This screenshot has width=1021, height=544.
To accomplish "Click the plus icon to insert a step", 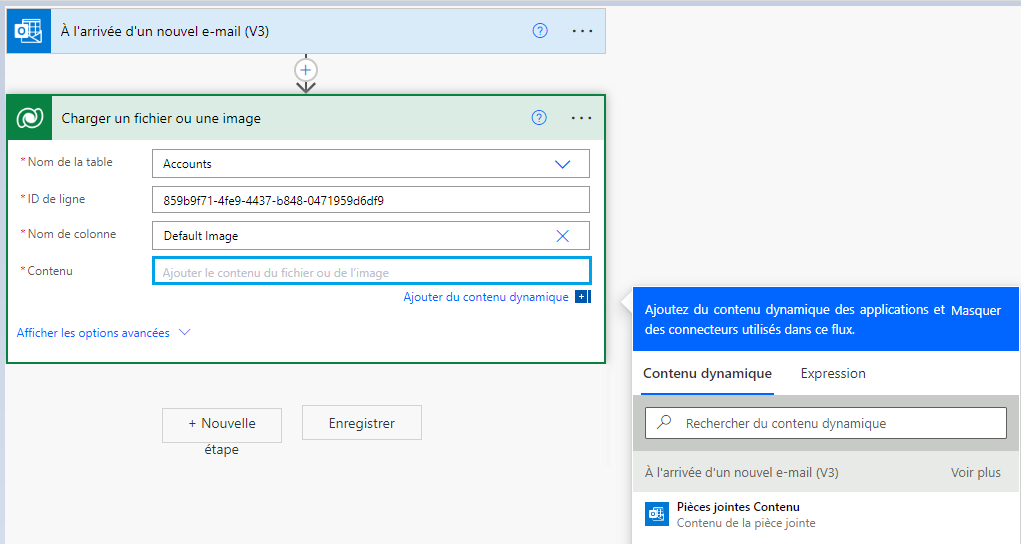I will tap(306, 70).
